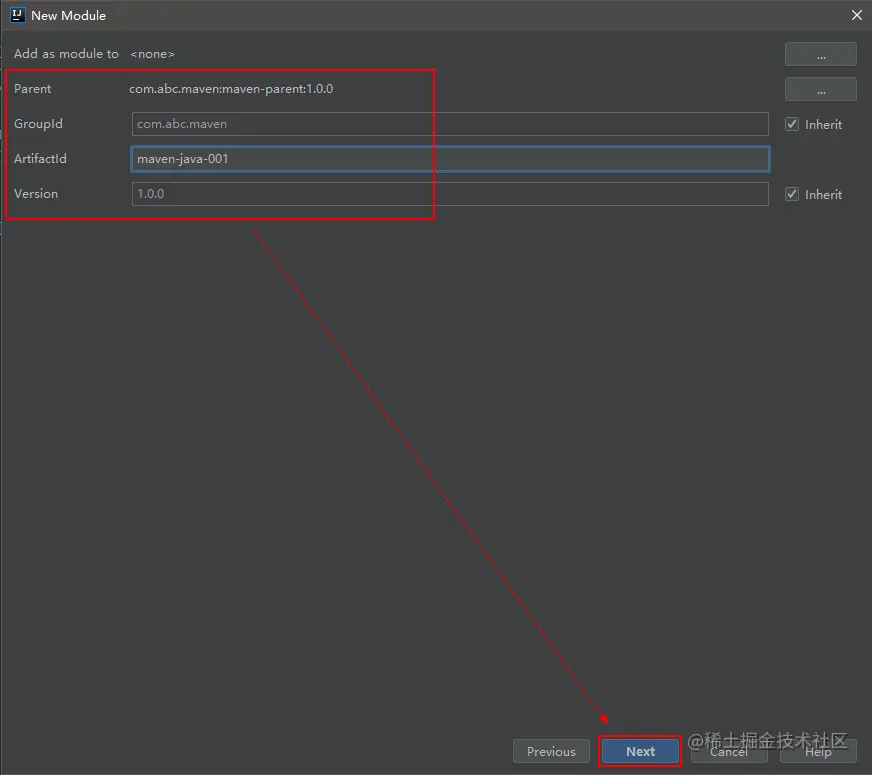The image size is (872, 775).
Task: Click the 'Add as module to' label
Action: click(x=66, y=54)
